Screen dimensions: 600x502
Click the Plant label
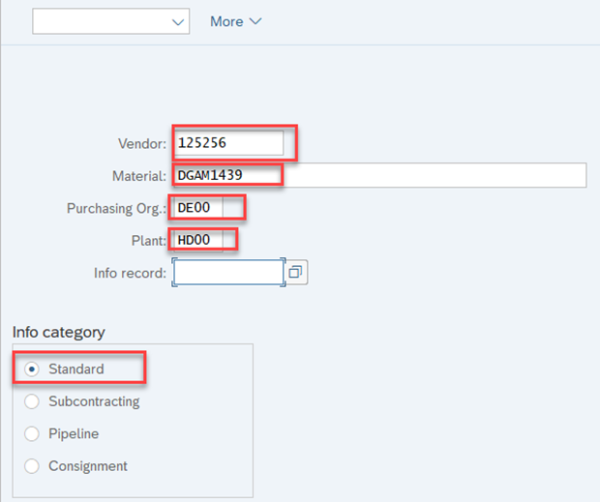click(x=147, y=240)
